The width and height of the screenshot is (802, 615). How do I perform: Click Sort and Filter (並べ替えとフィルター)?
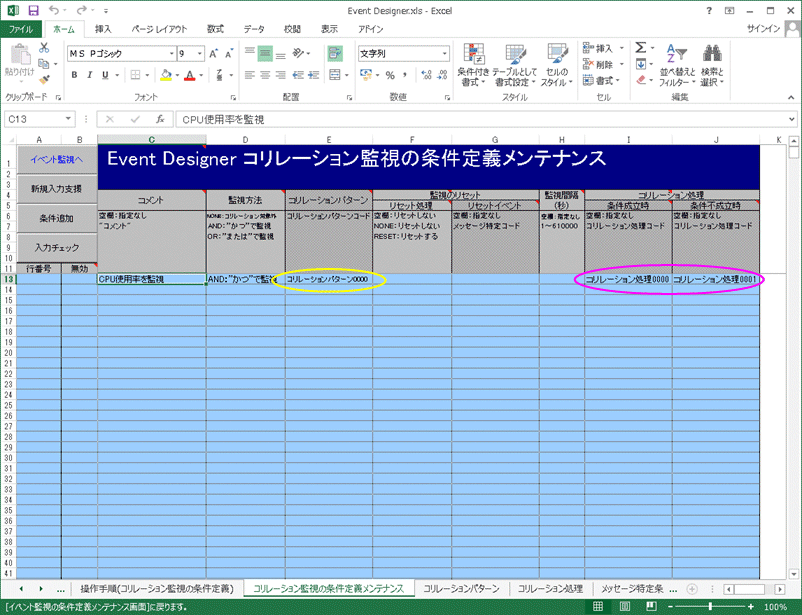(x=677, y=64)
